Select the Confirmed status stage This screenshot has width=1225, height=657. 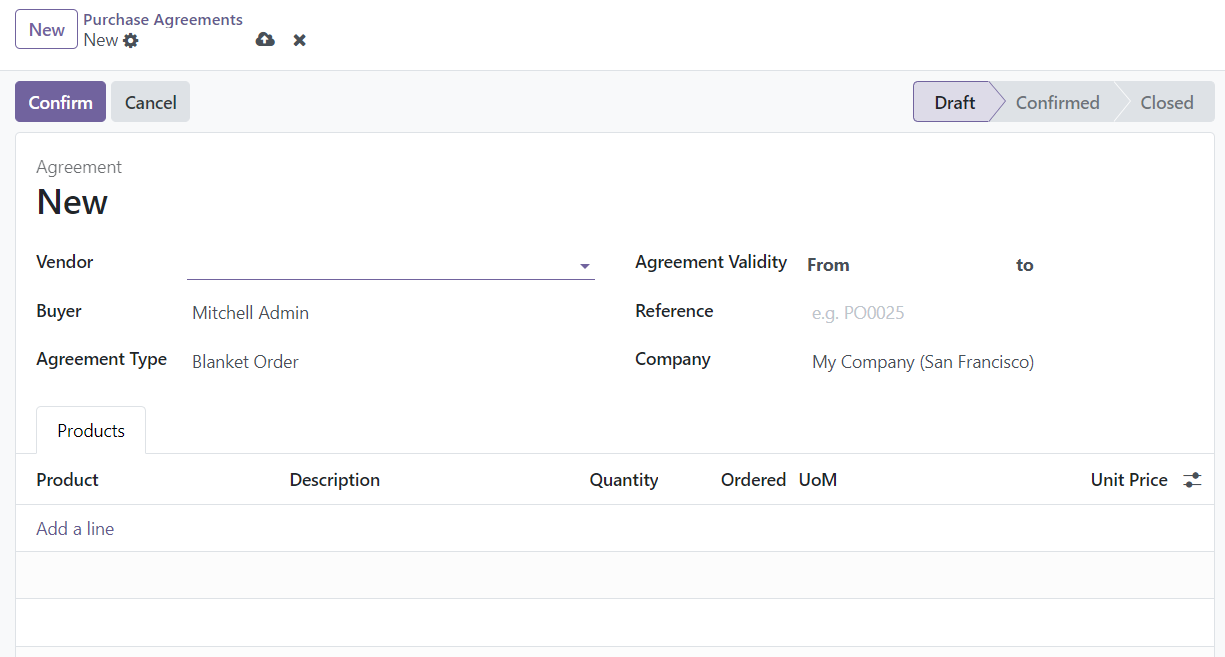(x=1057, y=102)
